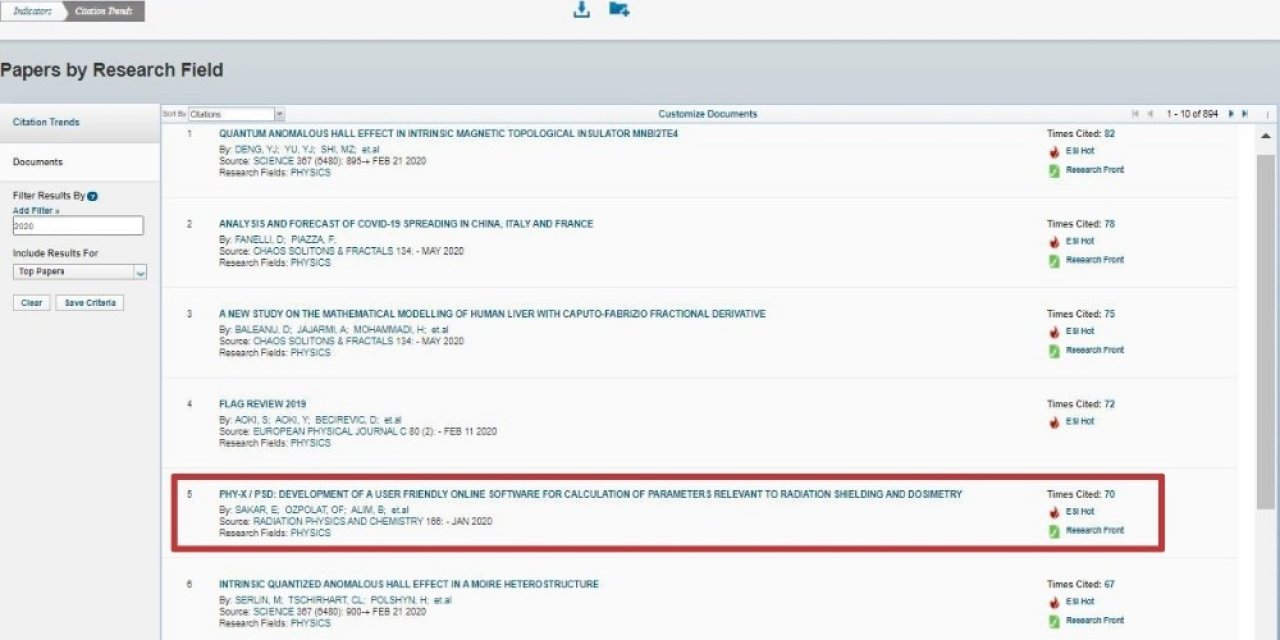Click the Papers by Research Field heading
The height and width of the screenshot is (640, 1280).
tap(111, 70)
